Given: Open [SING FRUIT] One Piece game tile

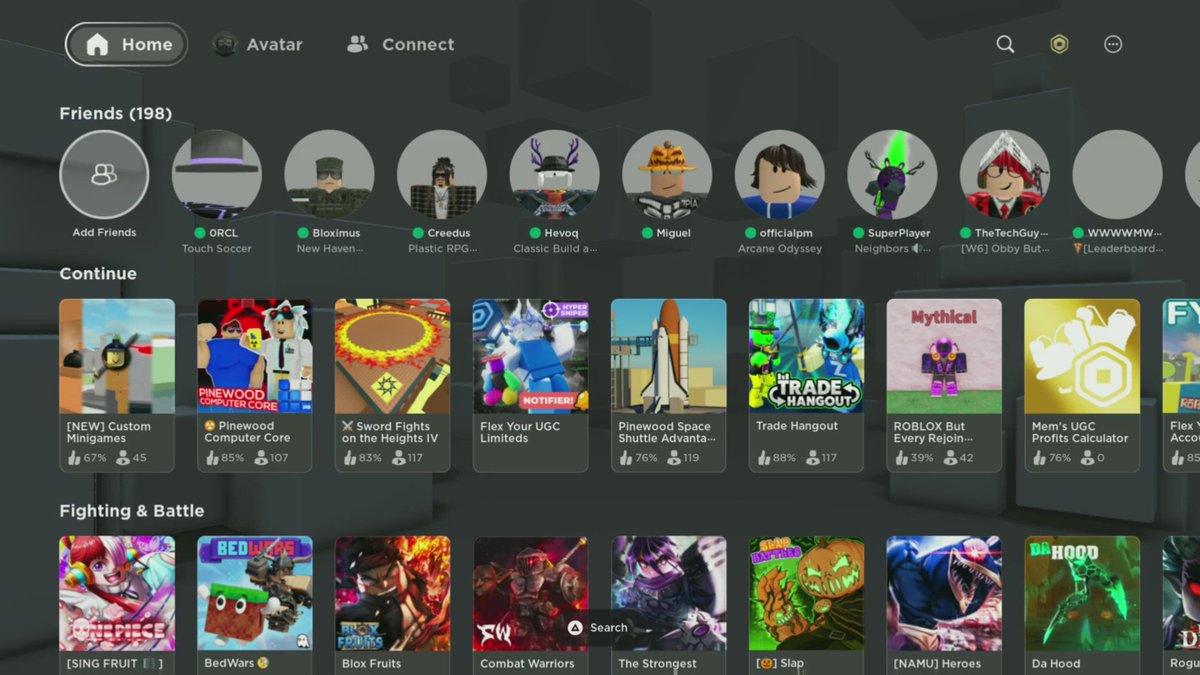Looking at the screenshot, I should click(117, 605).
